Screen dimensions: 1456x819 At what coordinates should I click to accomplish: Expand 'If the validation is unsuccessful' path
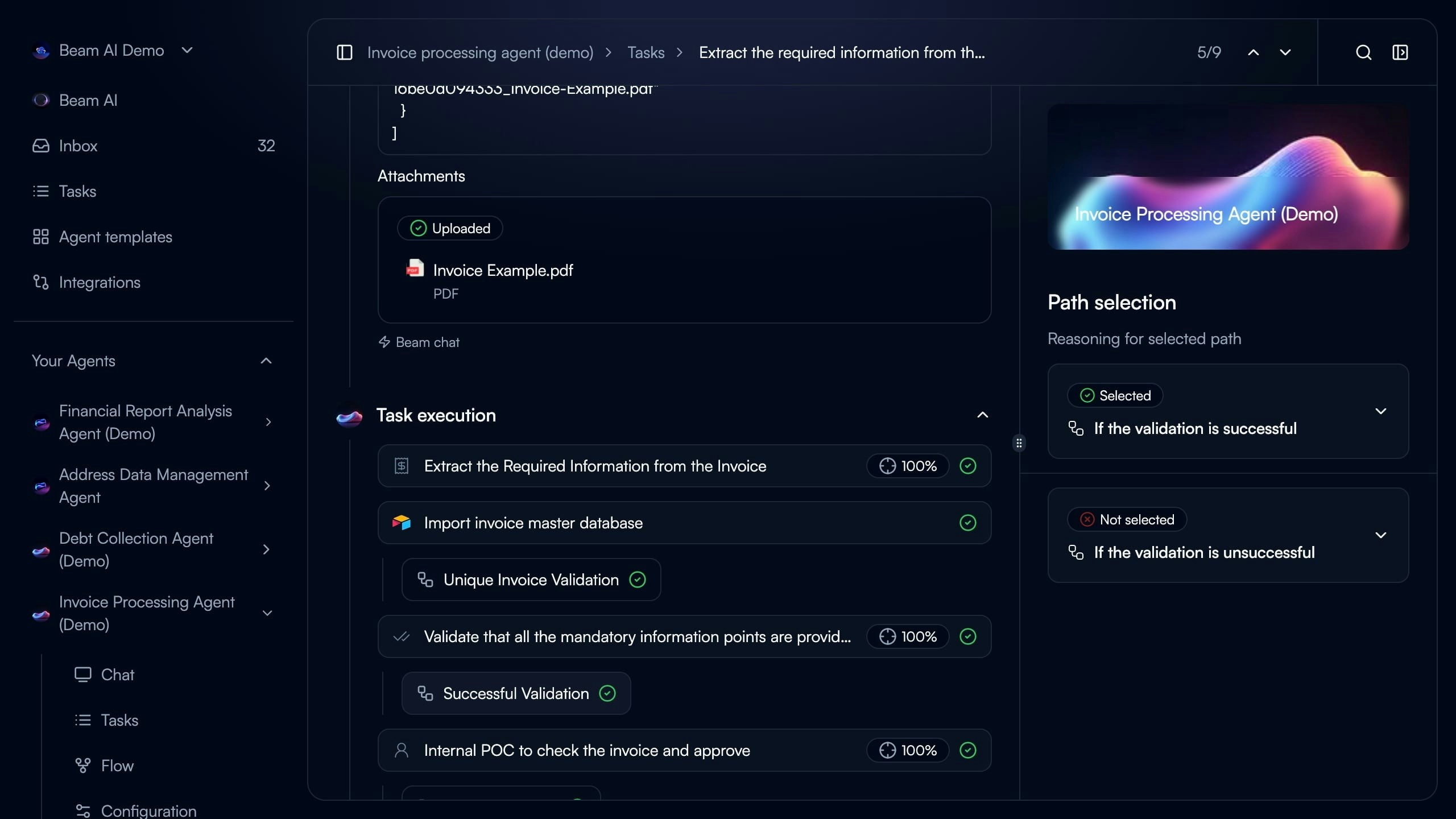coord(1380,535)
